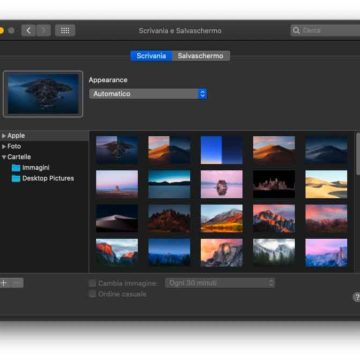Image resolution: width=360 pixels, height=360 pixels.
Task: Open the Automatico appearance dropdown
Action: (x=148, y=94)
